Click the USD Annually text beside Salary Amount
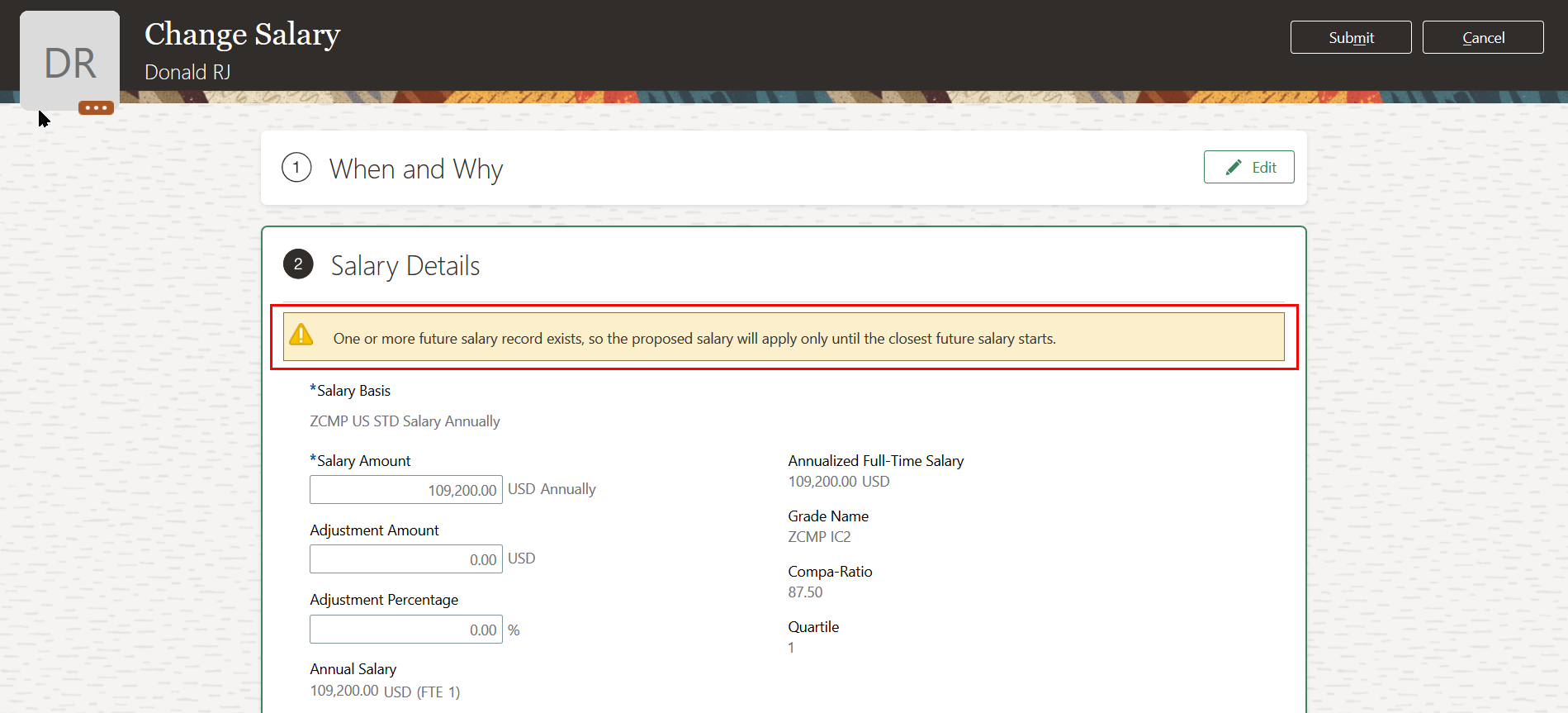The height and width of the screenshot is (713, 1568). coord(552,489)
